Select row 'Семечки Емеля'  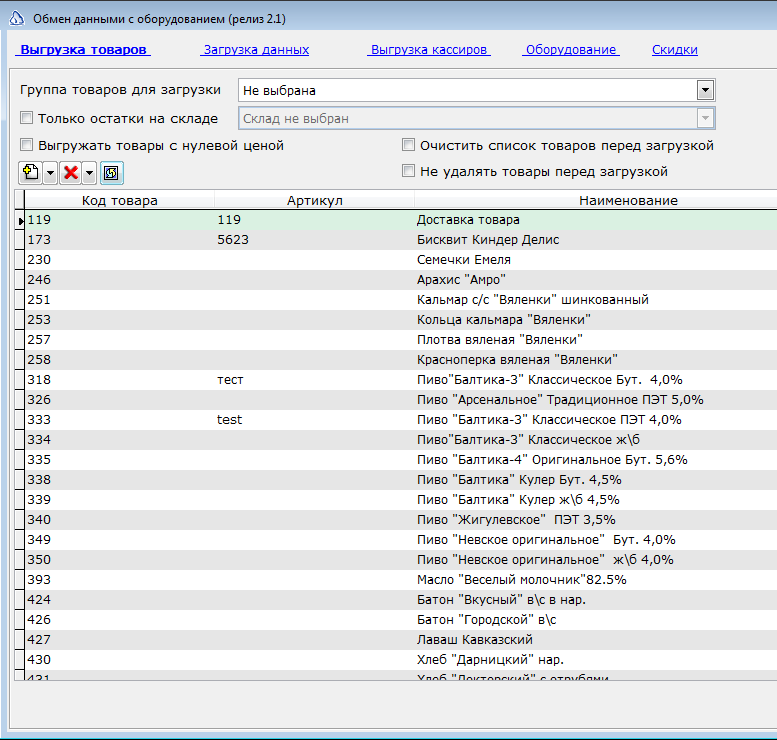400,260
